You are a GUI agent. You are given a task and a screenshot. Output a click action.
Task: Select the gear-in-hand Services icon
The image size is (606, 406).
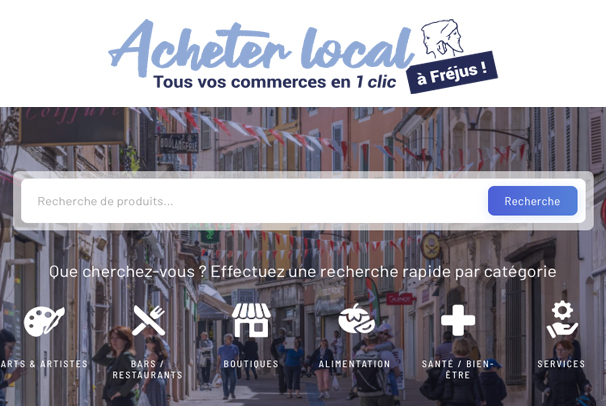click(x=562, y=319)
